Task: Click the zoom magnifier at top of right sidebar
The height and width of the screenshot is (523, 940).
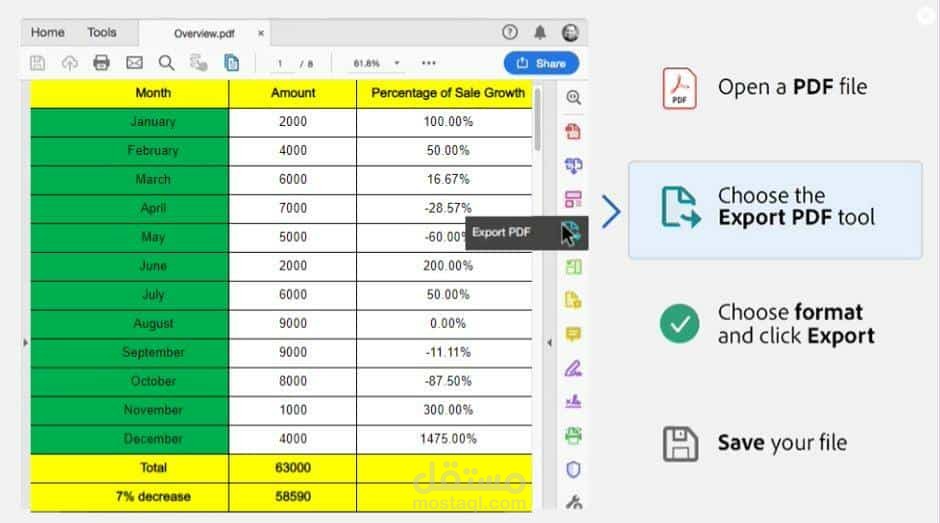Action: click(x=573, y=98)
